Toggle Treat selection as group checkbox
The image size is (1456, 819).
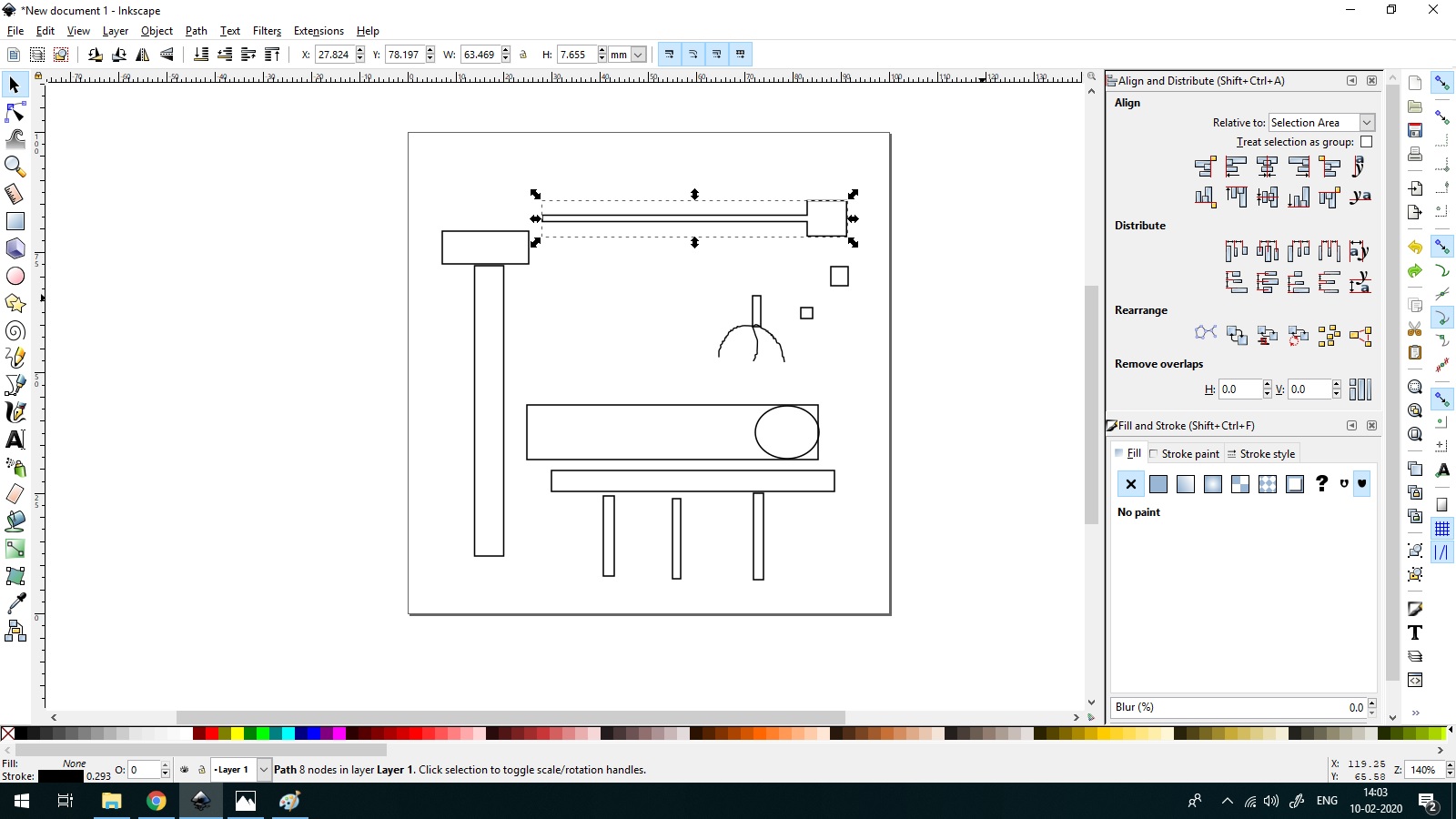coord(1366,142)
